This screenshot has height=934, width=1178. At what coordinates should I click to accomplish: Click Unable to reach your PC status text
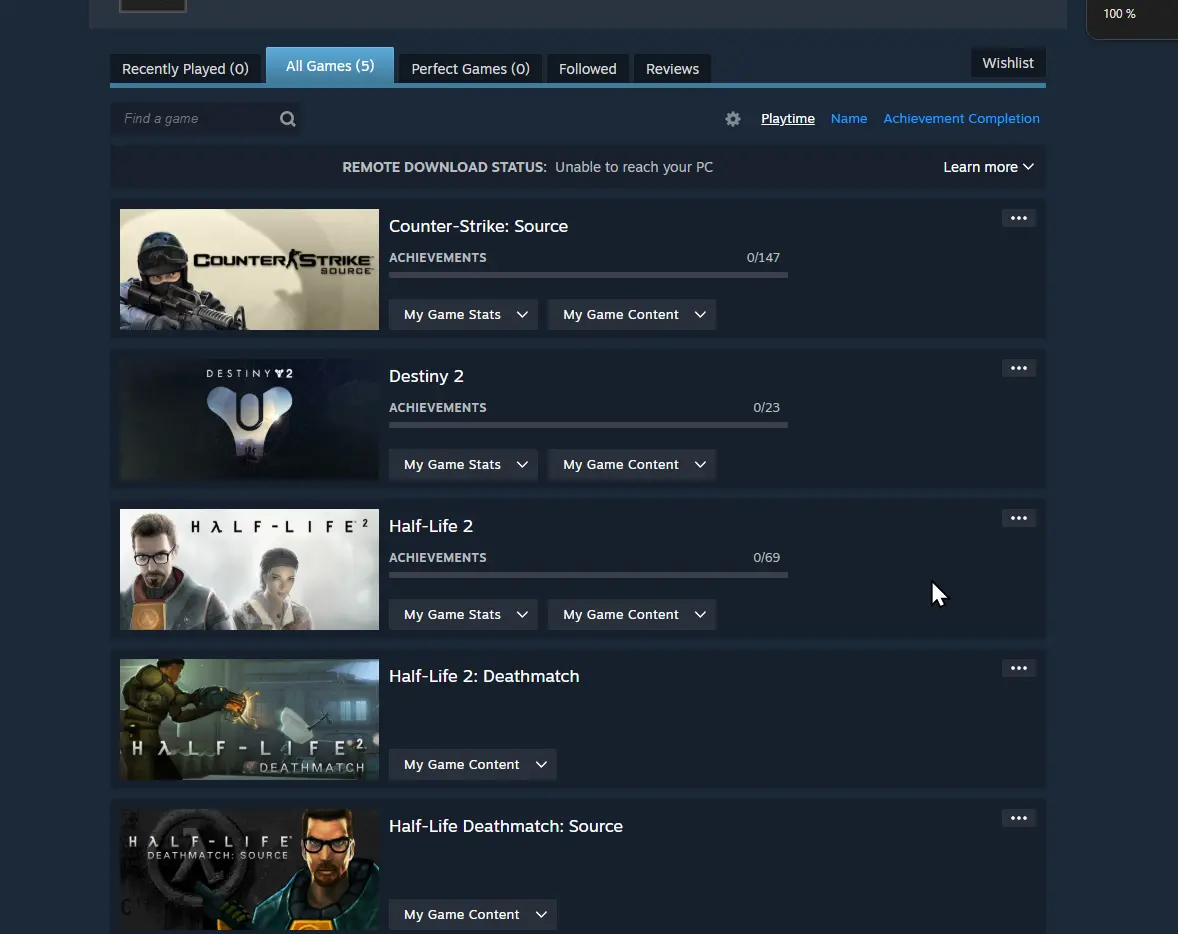[x=633, y=167]
